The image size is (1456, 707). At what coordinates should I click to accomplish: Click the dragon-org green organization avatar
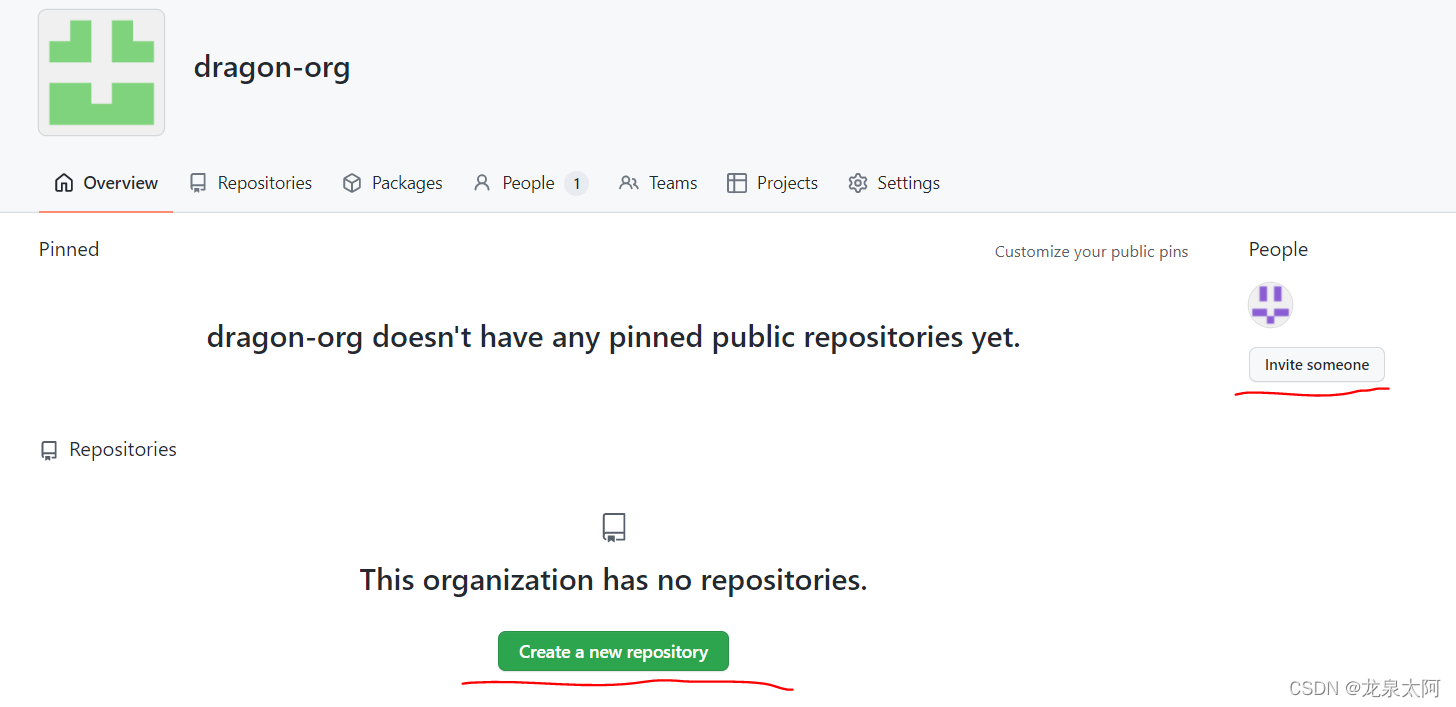tap(101, 72)
